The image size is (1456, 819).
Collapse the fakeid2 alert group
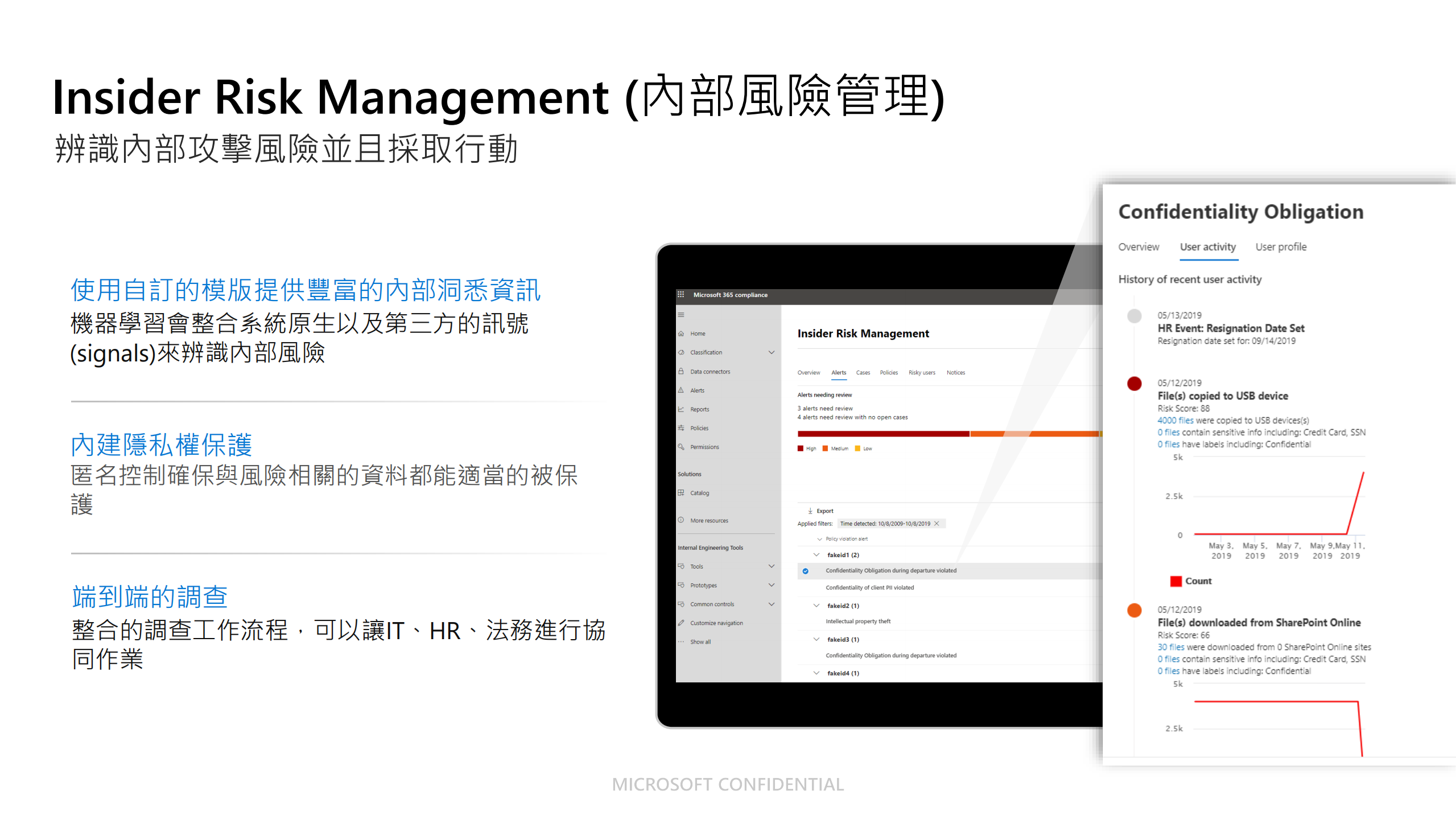tap(816, 606)
